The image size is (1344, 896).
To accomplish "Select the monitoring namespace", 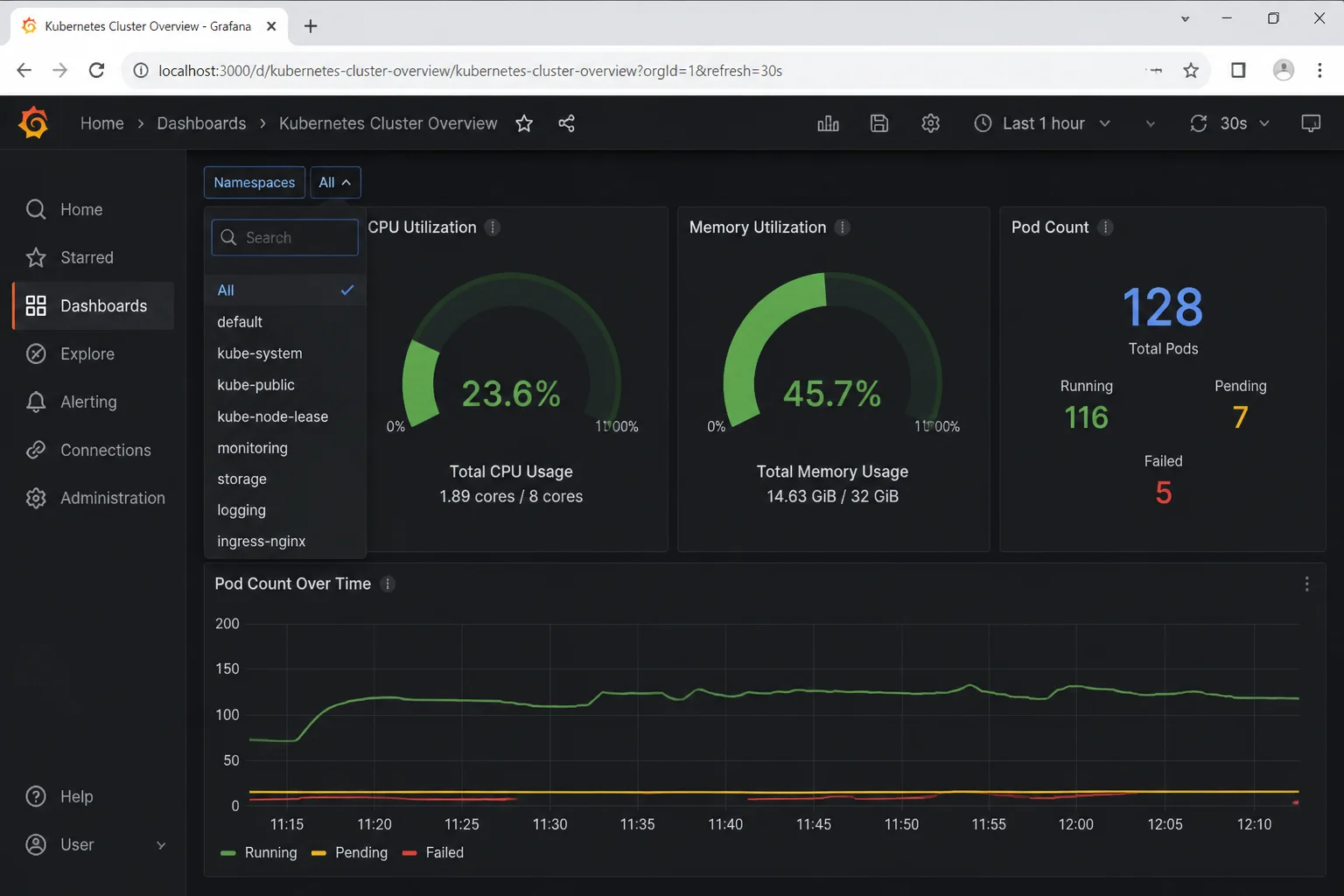I will pyautogui.click(x=285, y=448).
